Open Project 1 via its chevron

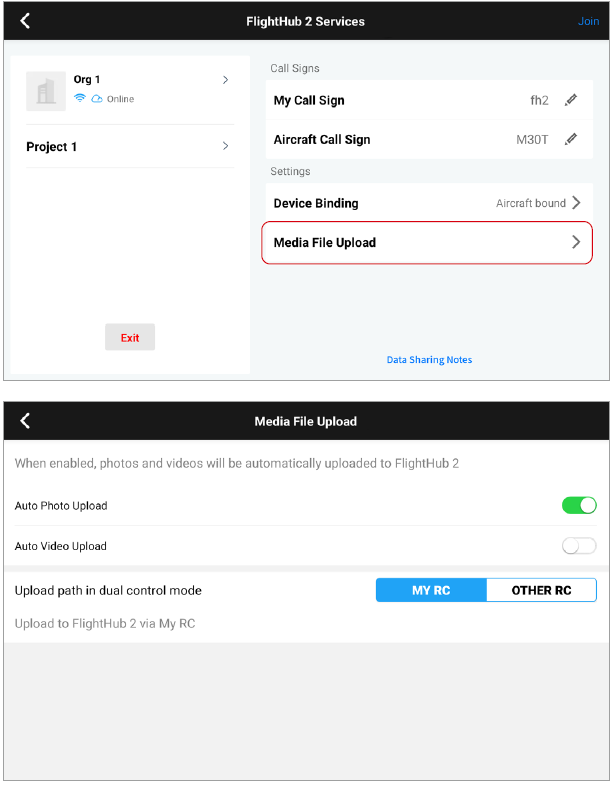[225, 146]
